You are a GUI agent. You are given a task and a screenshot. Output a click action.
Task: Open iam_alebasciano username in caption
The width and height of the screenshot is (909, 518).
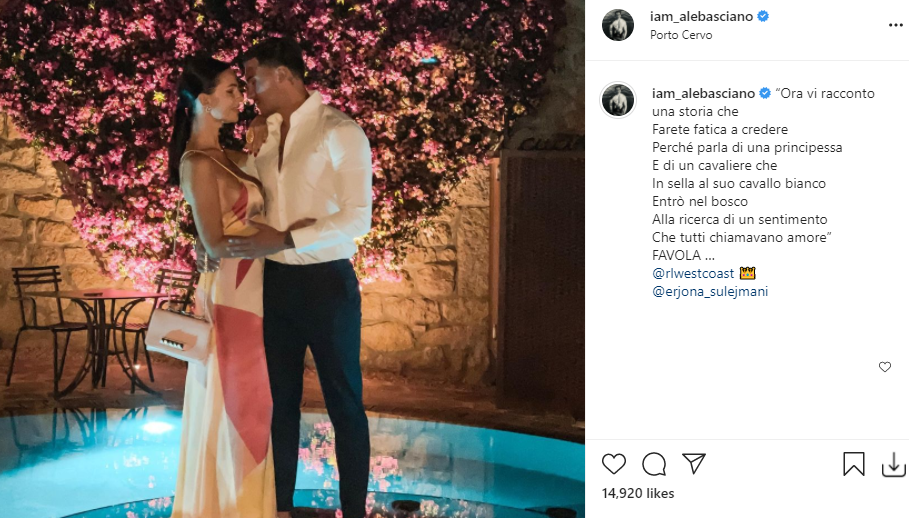coord(703,93)
